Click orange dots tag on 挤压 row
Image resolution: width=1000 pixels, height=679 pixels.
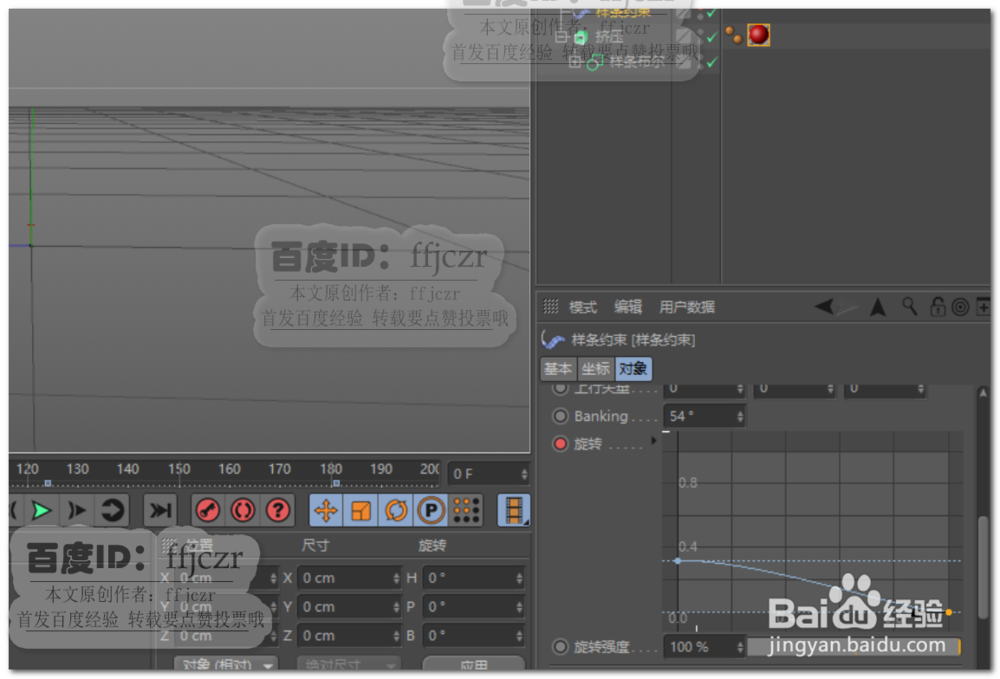point(733,35)
